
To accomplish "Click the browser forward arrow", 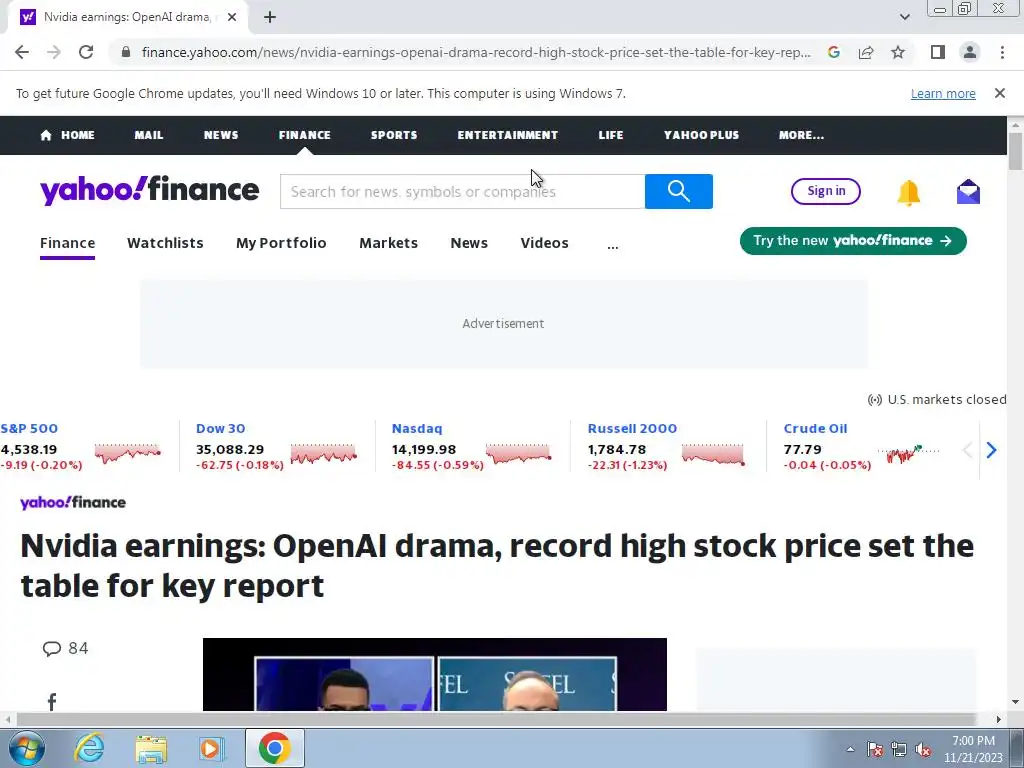I will (x=54, y=52).
